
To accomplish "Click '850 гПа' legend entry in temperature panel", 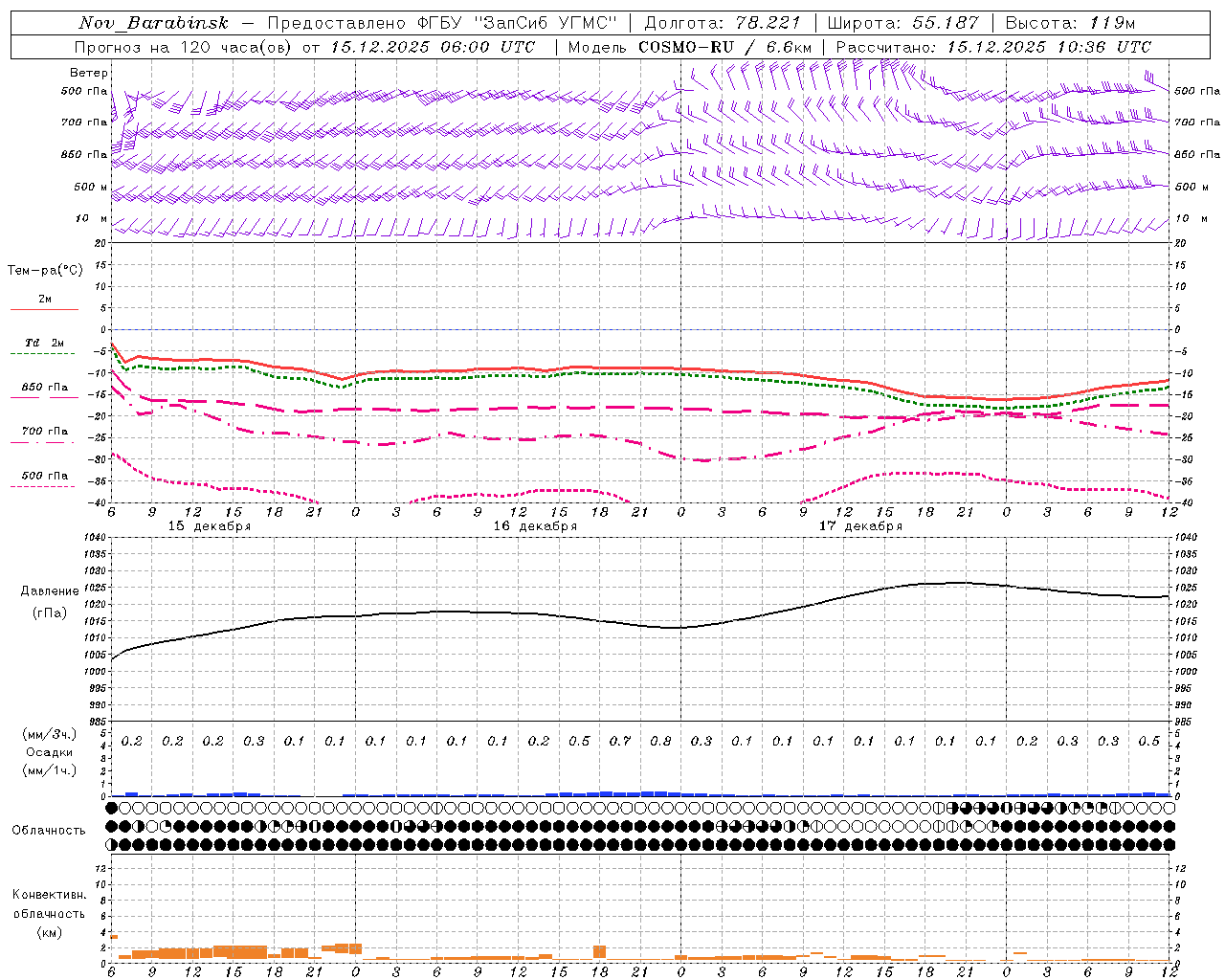I will coord(45,388).
